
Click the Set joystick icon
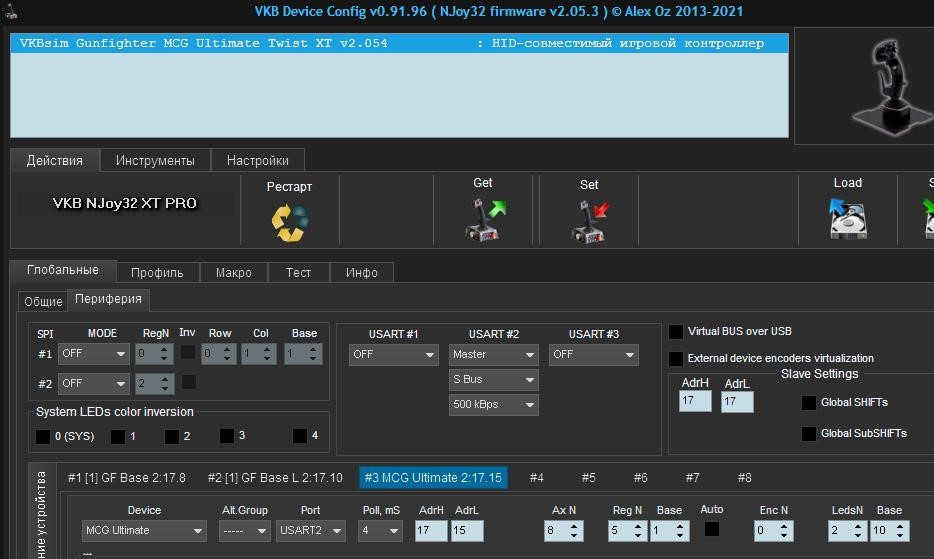click(589, 221)
